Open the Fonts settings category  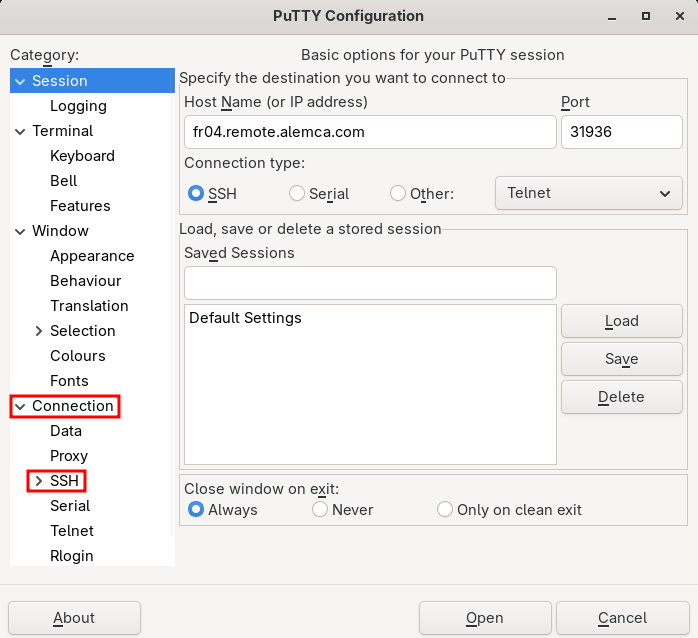tap(69, 381)
